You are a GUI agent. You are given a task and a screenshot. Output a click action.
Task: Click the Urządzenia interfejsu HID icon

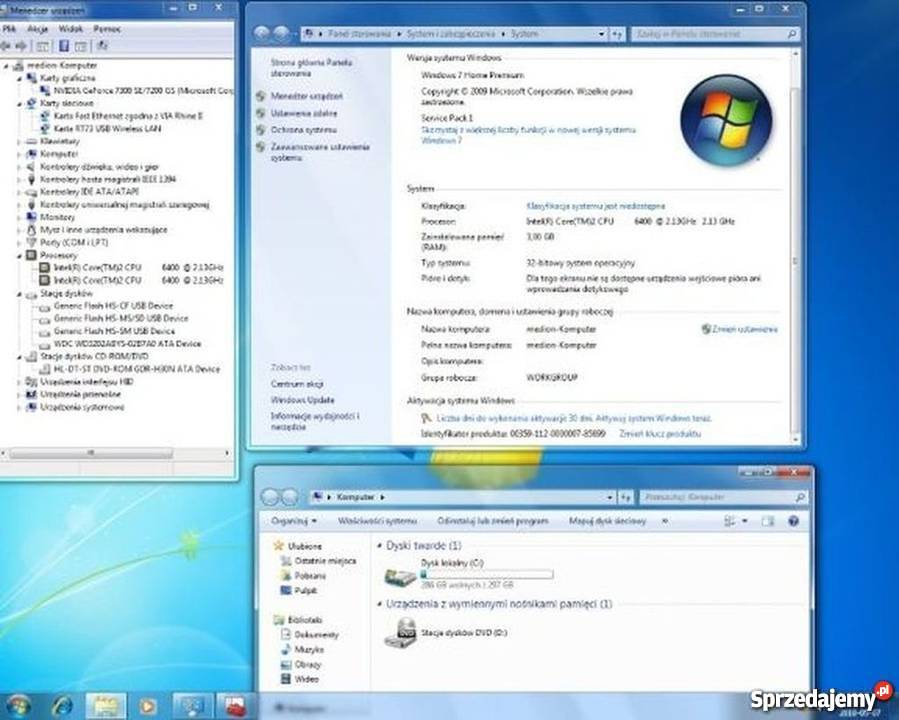coord(32,382)
